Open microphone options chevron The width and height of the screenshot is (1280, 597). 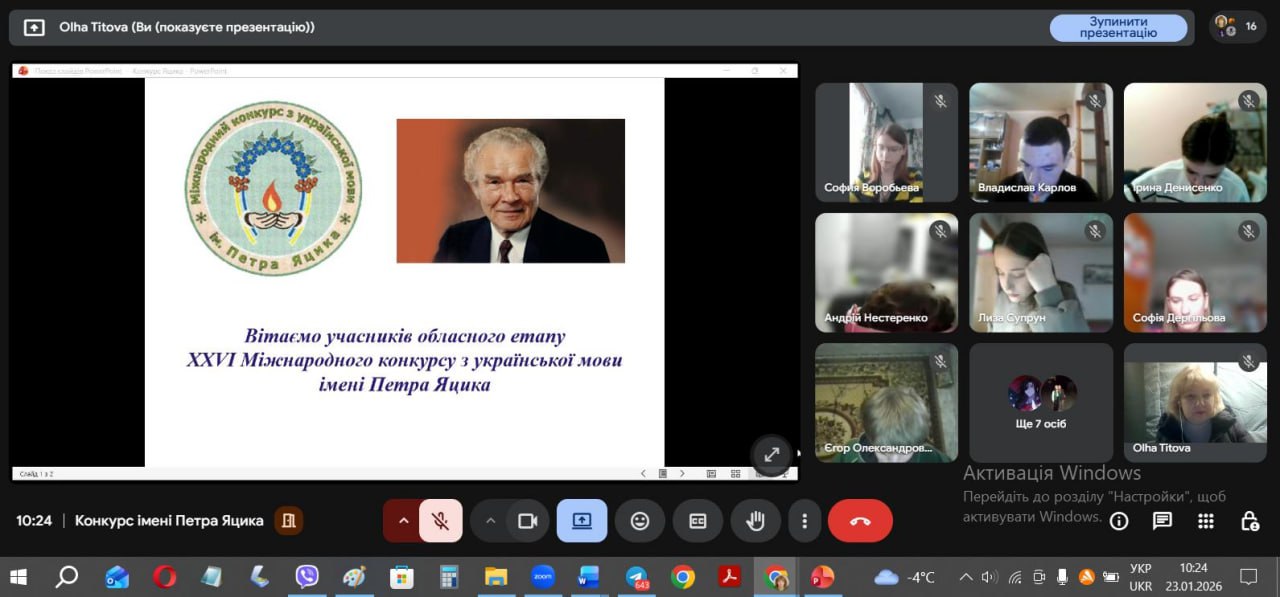[403, 521]
